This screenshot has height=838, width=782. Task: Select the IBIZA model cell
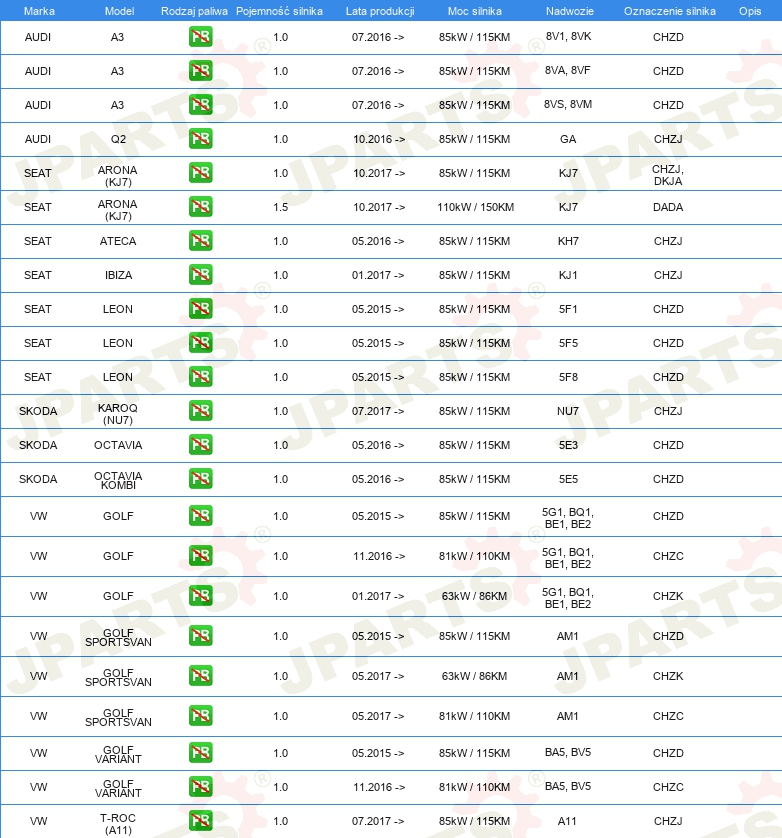click(118, 275)
